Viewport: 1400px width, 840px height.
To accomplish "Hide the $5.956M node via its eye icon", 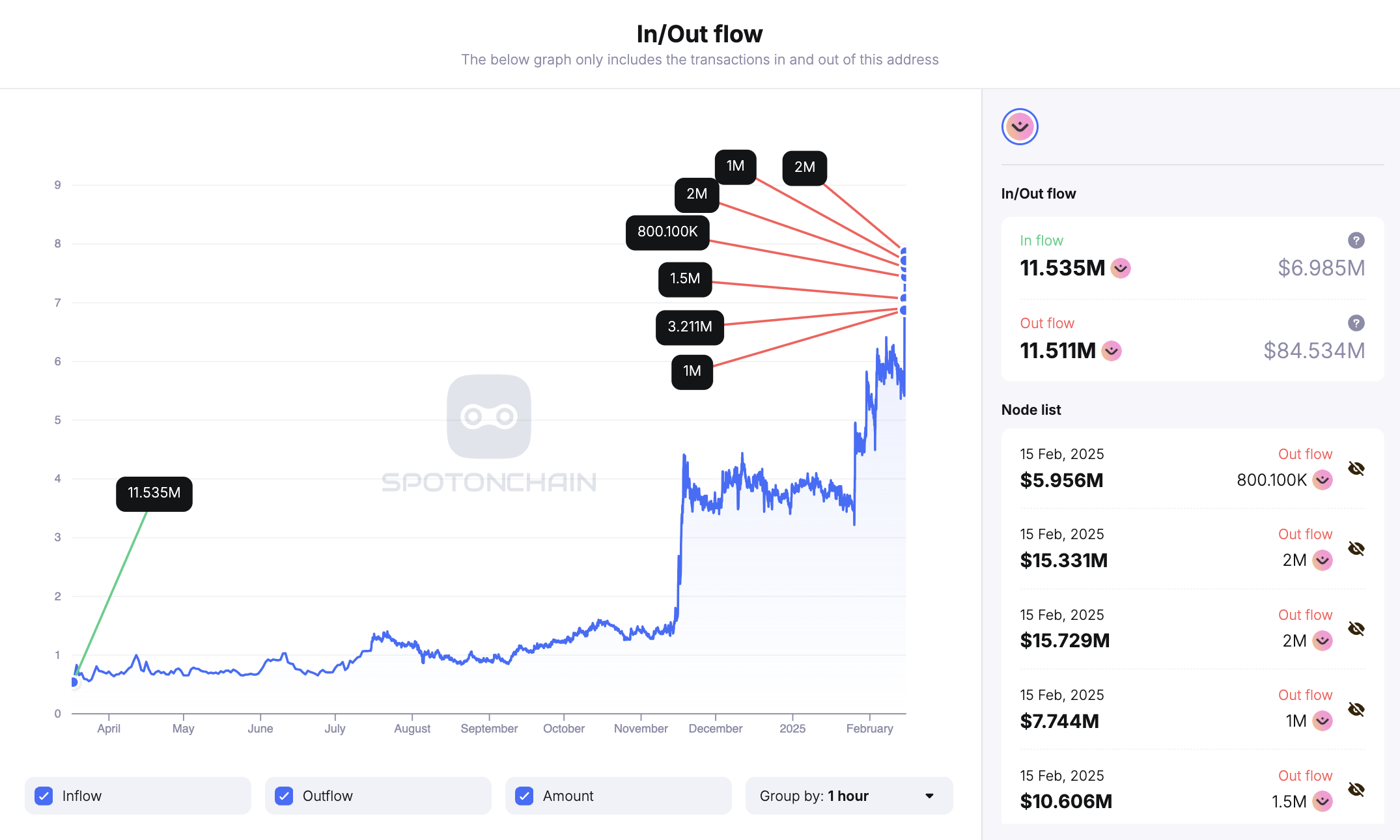I will coord(1356,468).
